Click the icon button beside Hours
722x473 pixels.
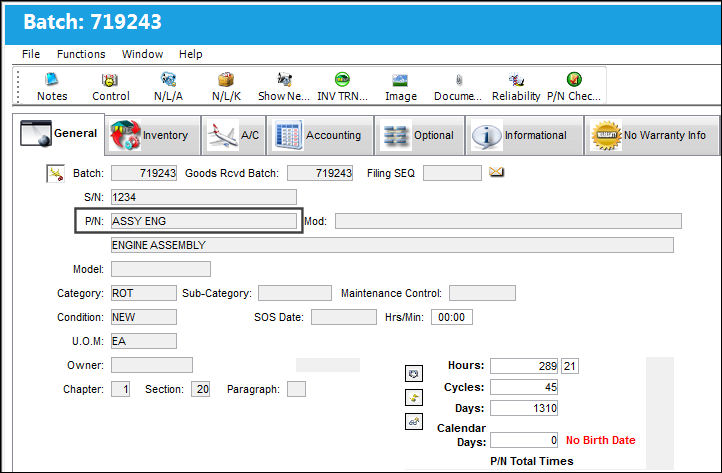click(x=413, y=374)
